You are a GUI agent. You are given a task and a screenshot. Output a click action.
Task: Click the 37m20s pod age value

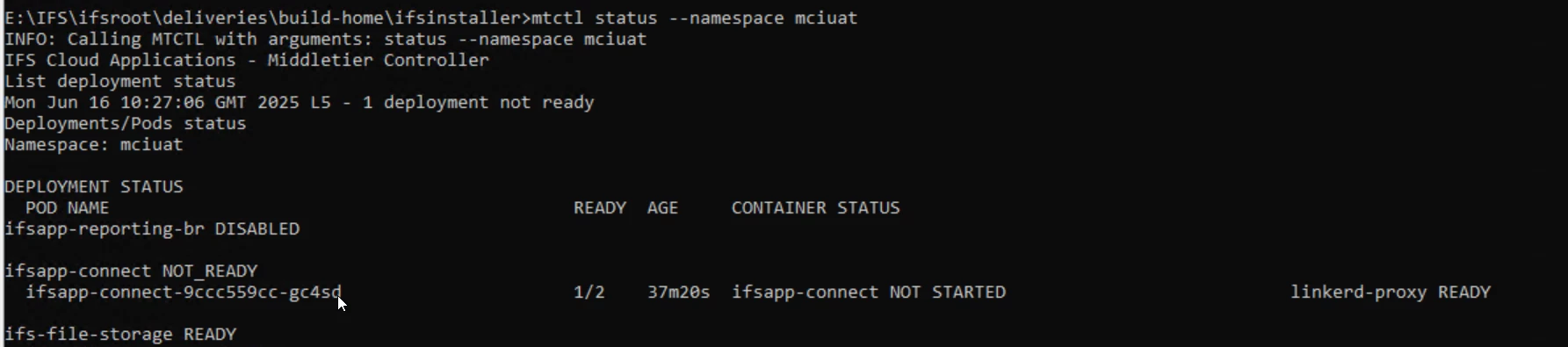point(678,292)
